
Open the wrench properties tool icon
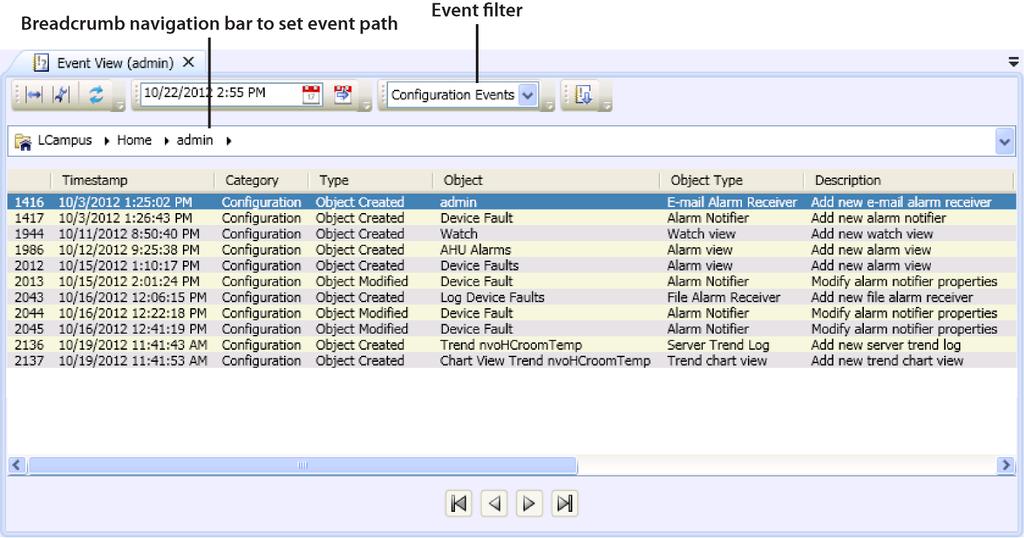(61, 95)
